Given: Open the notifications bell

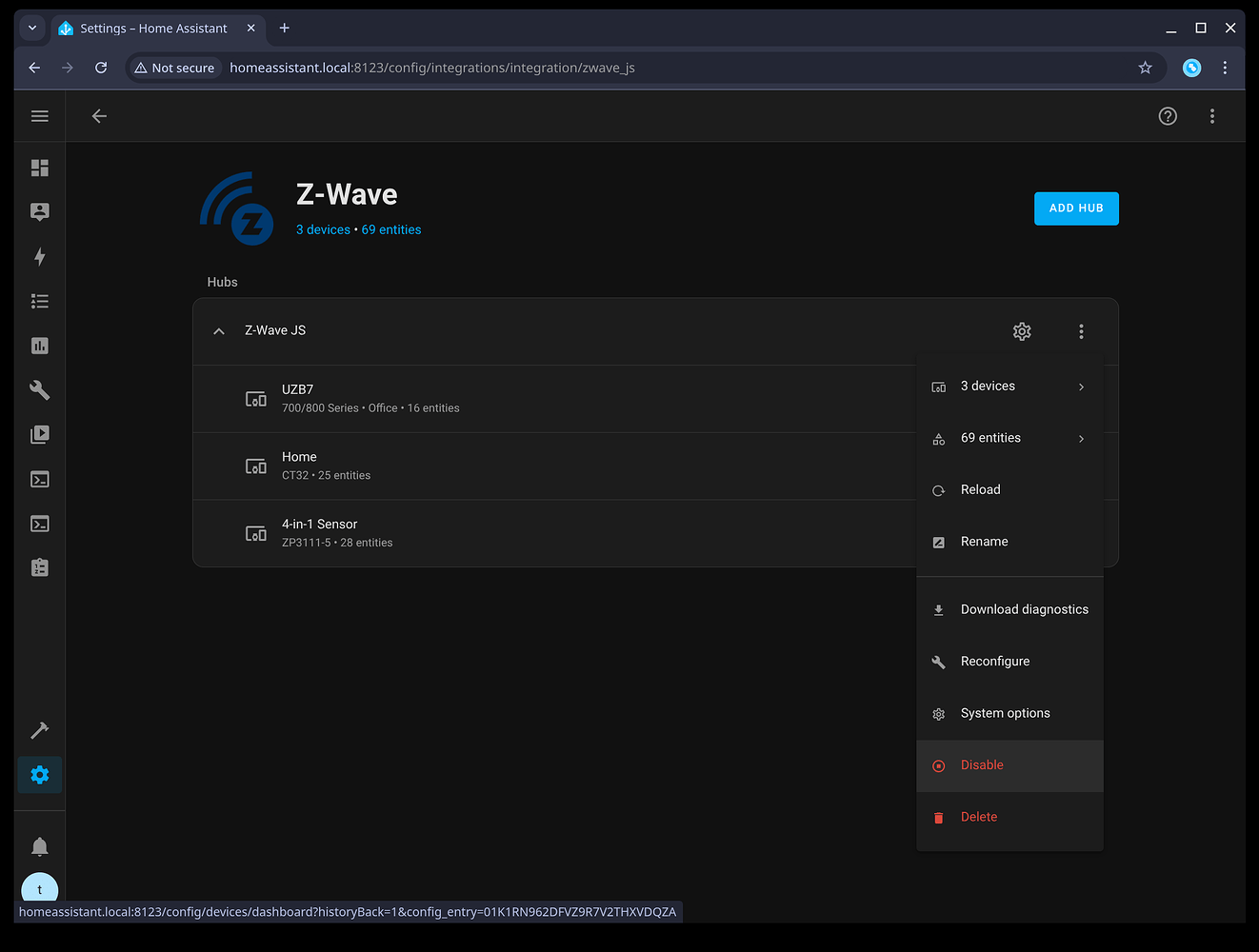Looking at the screenshot, I should pyautogui.click(x=39, y=845).
